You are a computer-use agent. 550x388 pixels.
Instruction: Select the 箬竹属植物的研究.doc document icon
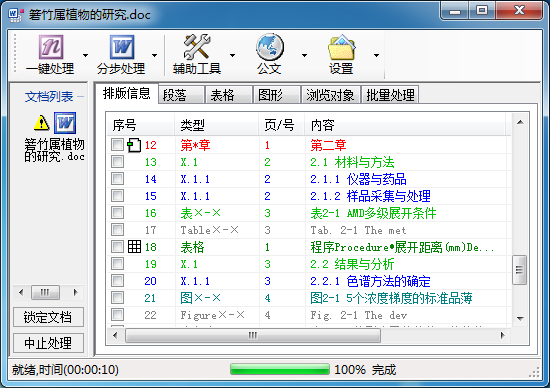point(65,123)
